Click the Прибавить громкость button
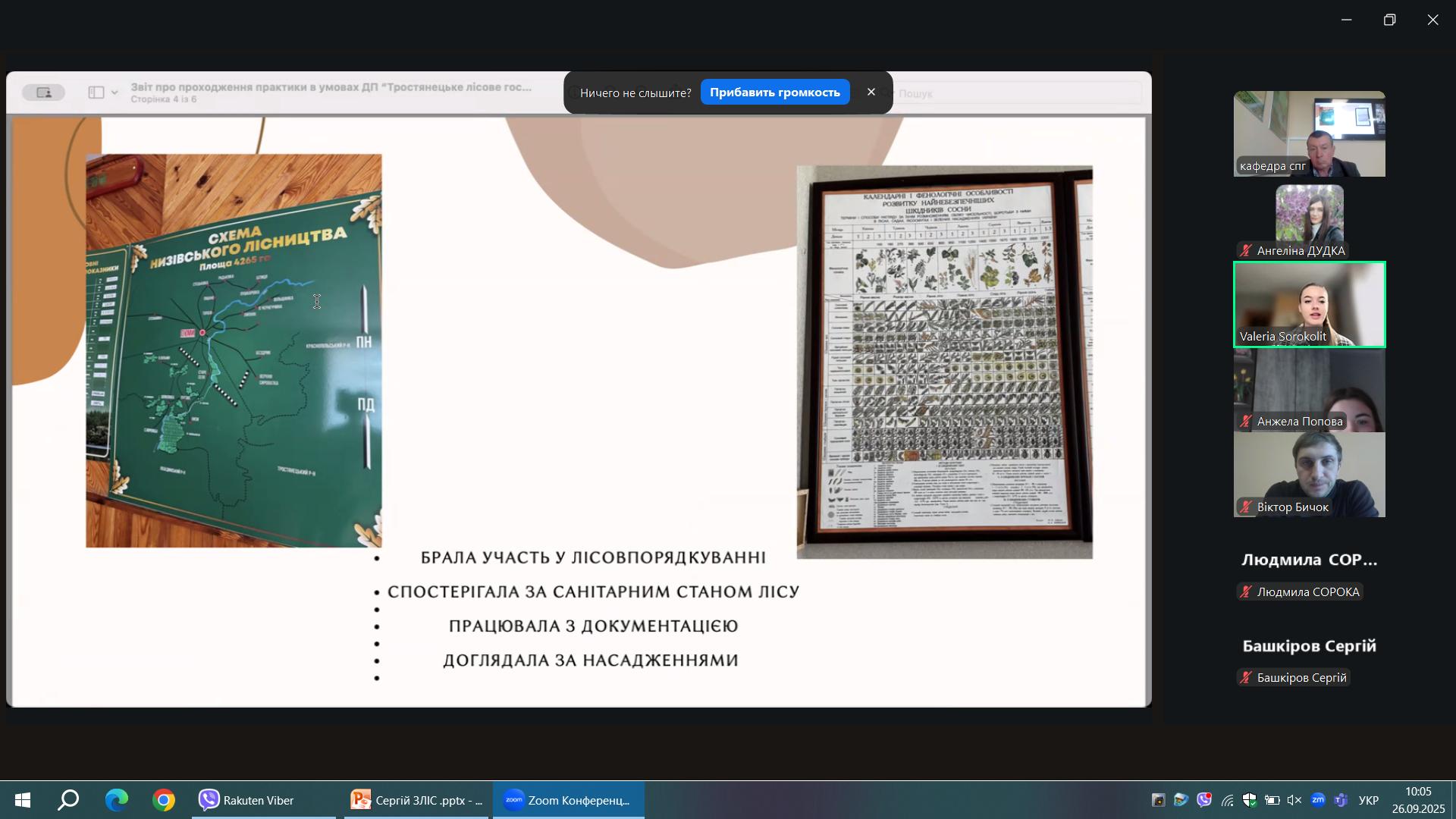This screenshot has height=819, width=1456. click(774, 93)
